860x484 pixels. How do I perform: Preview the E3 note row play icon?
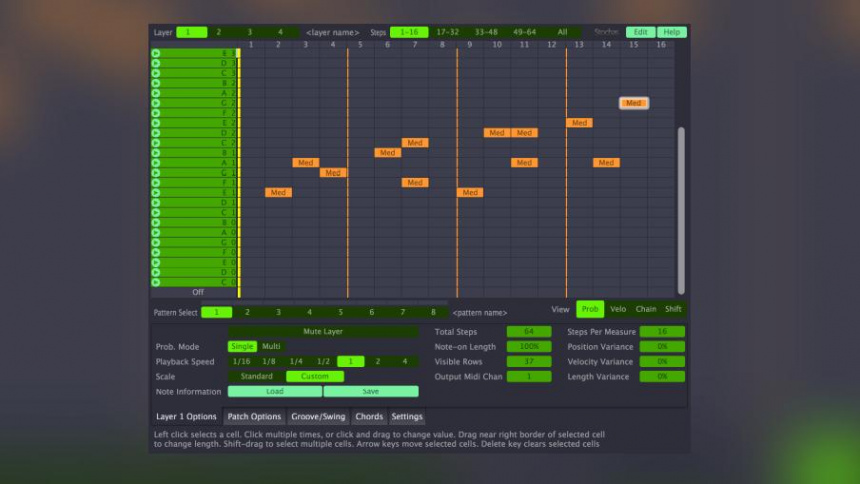[x=156, y=53]
